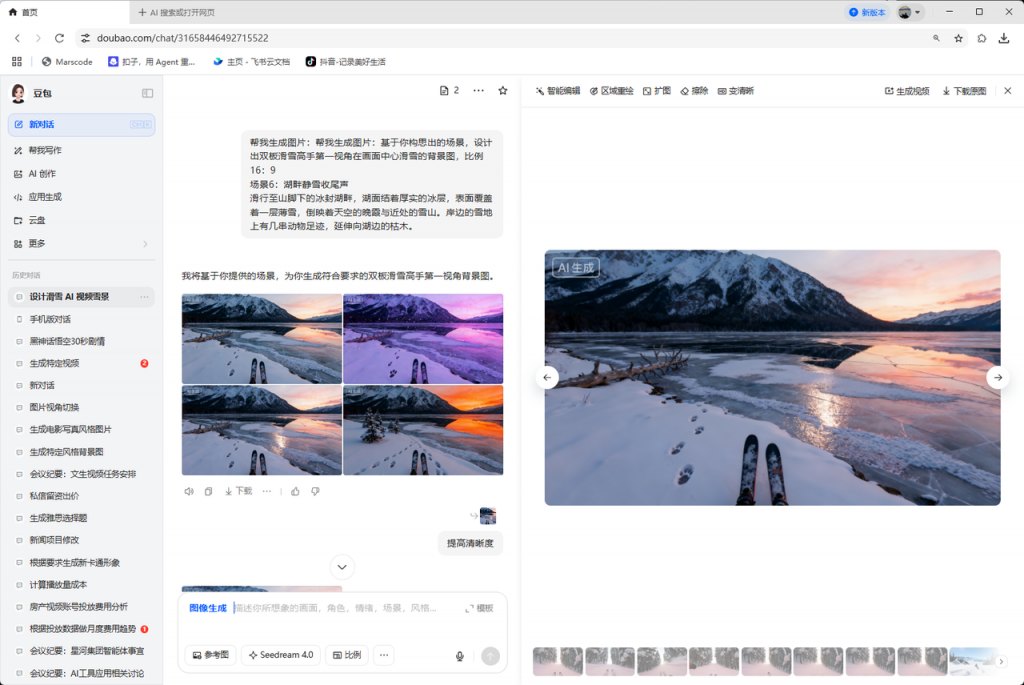Play audio with the speaker icon under images
1024x685 pixels.
189,491
